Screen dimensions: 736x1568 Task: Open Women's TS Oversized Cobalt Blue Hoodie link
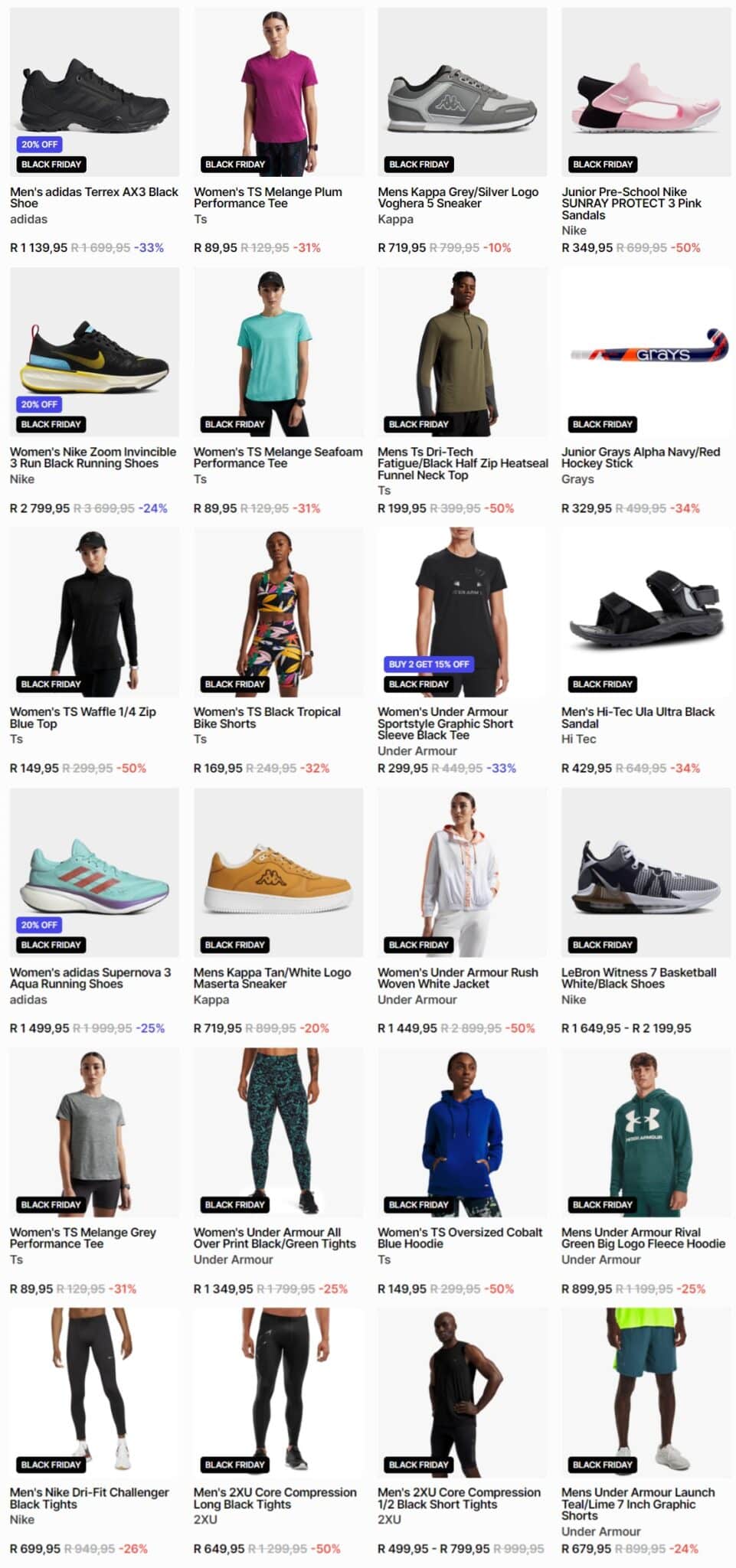[460, 1238]
